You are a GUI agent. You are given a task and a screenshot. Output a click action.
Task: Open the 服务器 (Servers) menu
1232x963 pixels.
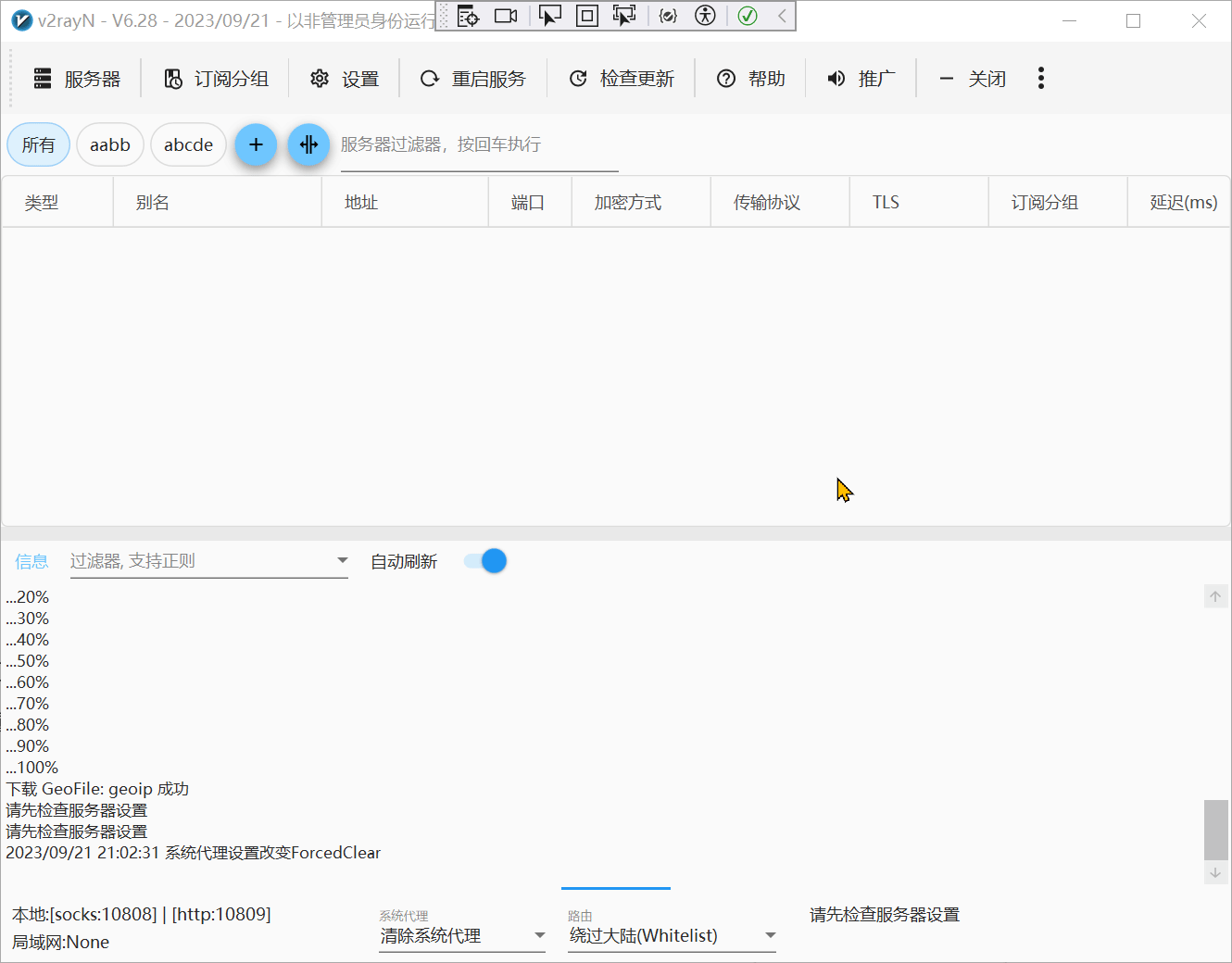coord(77,79)
